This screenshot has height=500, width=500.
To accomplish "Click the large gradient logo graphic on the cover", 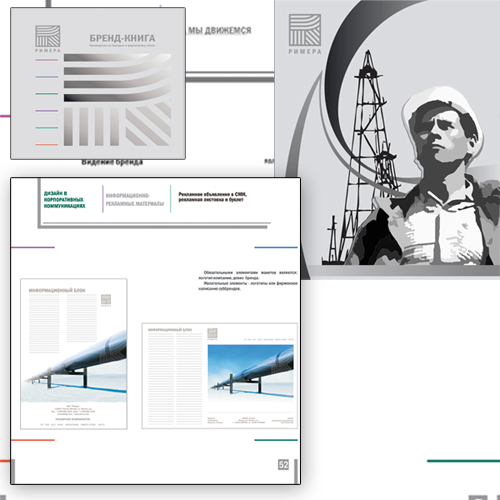I will pyautogui.click(x=117, y=99).
